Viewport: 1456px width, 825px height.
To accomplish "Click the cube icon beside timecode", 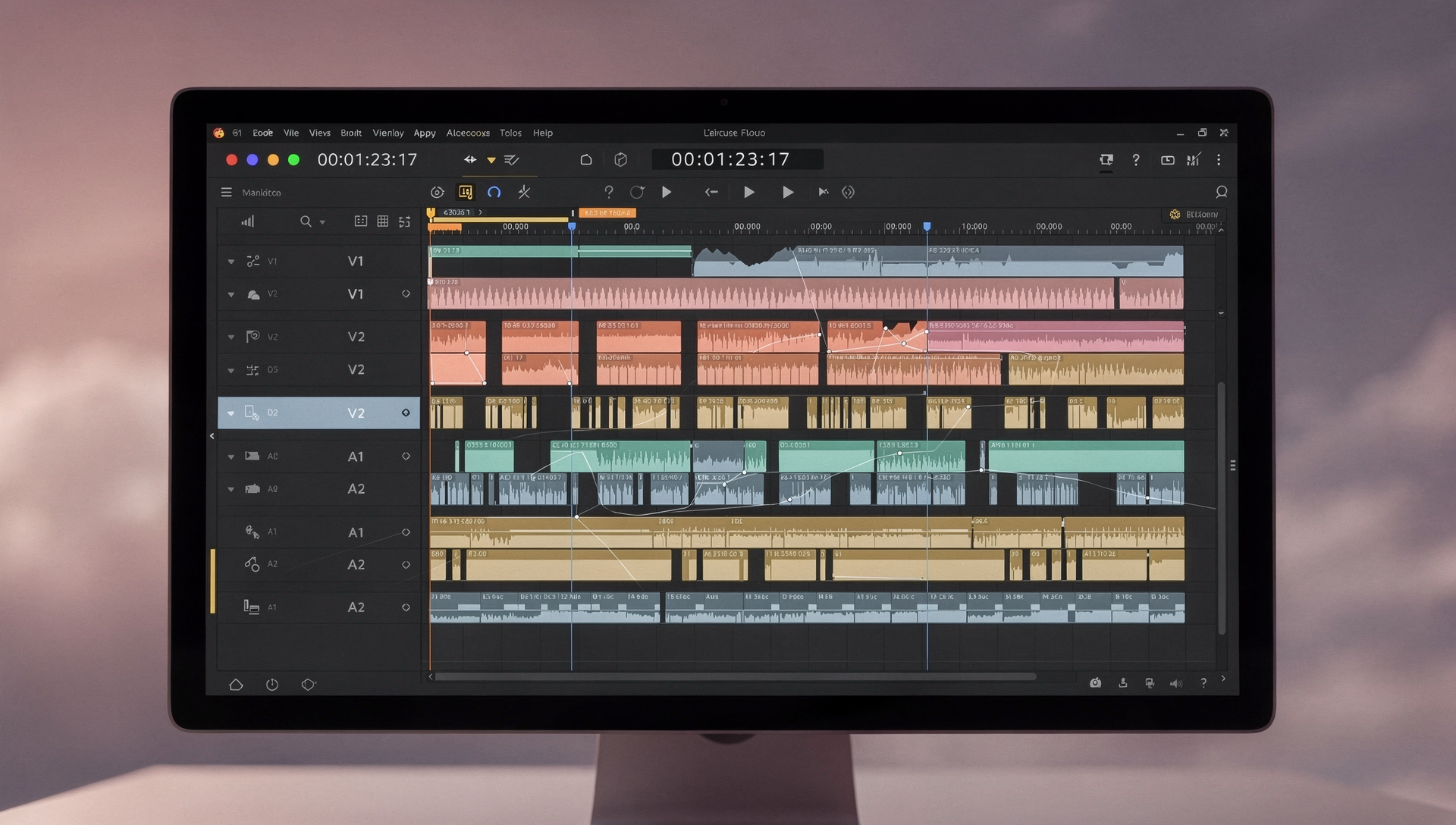I will [x=620, y=160].
